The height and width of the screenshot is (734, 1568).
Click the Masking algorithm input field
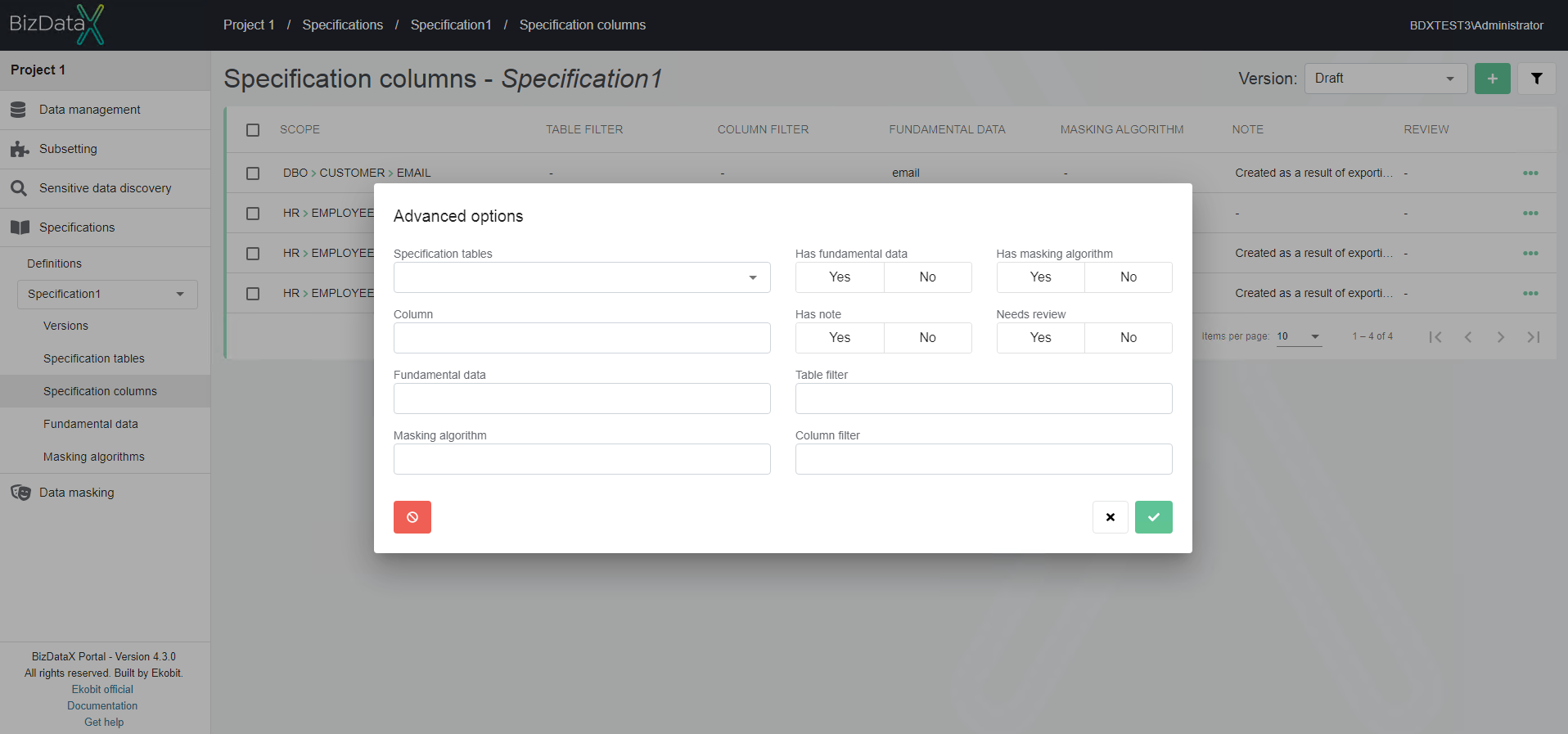582,459
